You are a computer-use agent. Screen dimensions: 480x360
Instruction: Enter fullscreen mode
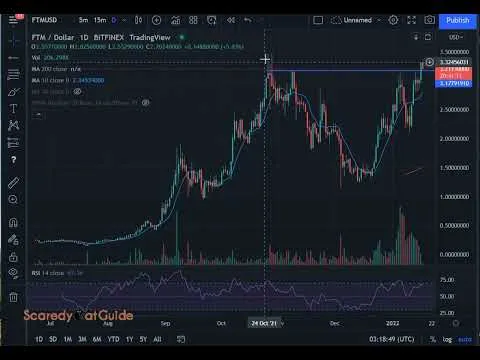411,20
